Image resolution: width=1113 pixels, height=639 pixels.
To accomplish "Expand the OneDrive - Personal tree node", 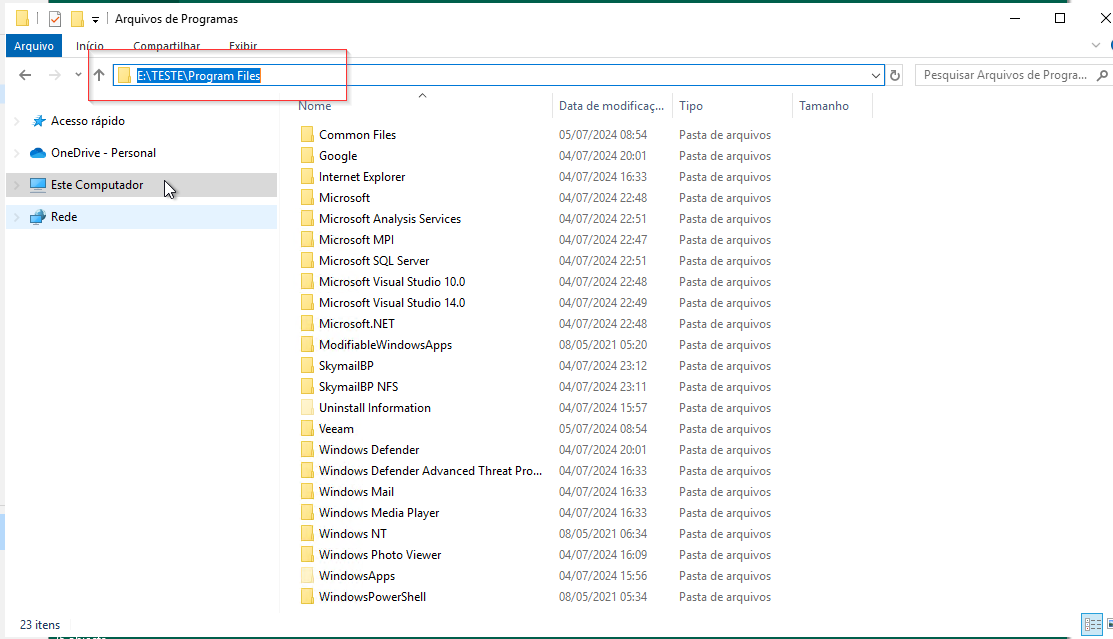I will coord(17,153).
